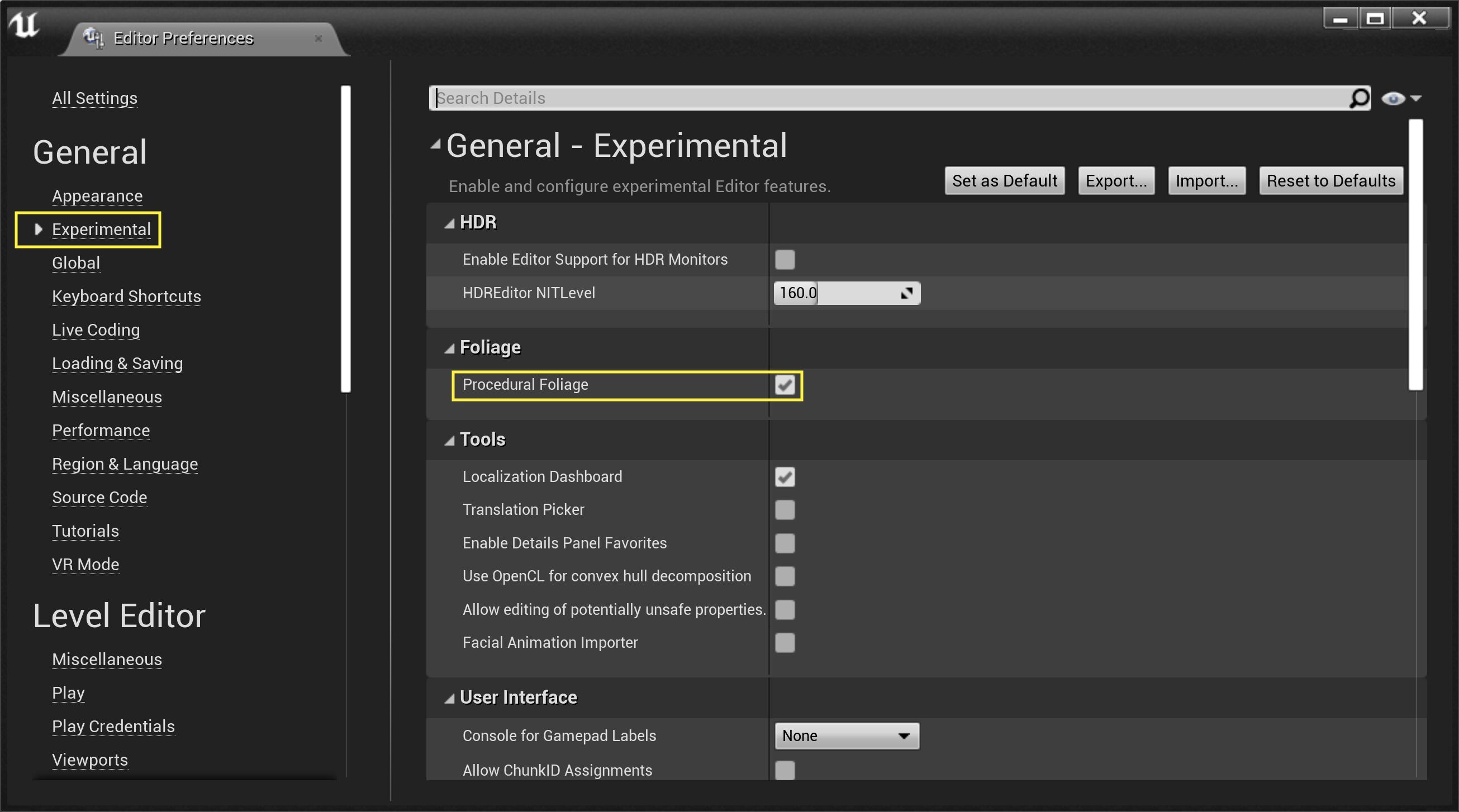Open the Keyboard Shortcuts settings page
The height and width of the screenshot is (812, 1459).
[126, 296]
